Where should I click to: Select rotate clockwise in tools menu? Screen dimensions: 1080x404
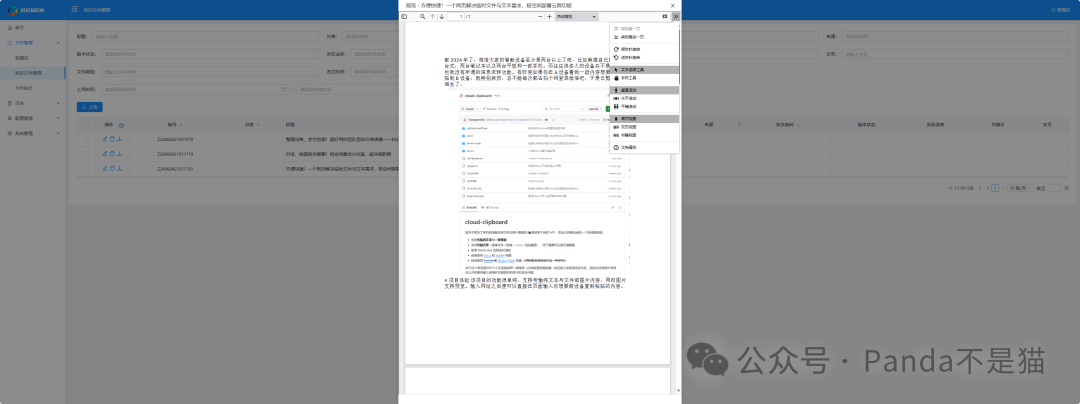(x=644, y=50)
